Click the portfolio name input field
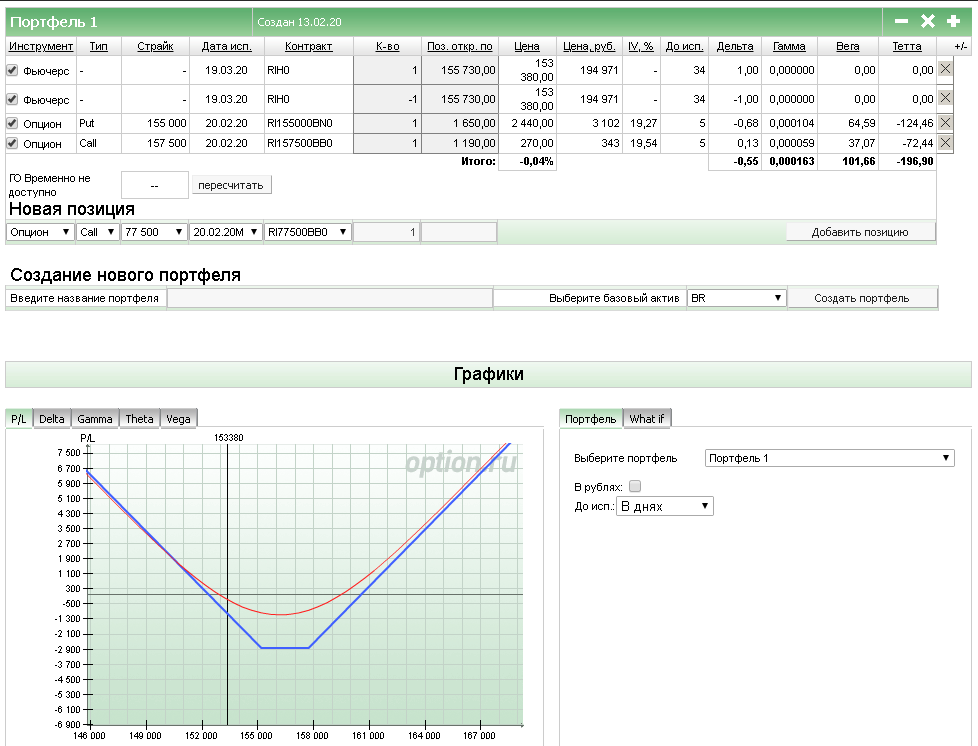This screenshot has height=746, width=978. [329, 298]
